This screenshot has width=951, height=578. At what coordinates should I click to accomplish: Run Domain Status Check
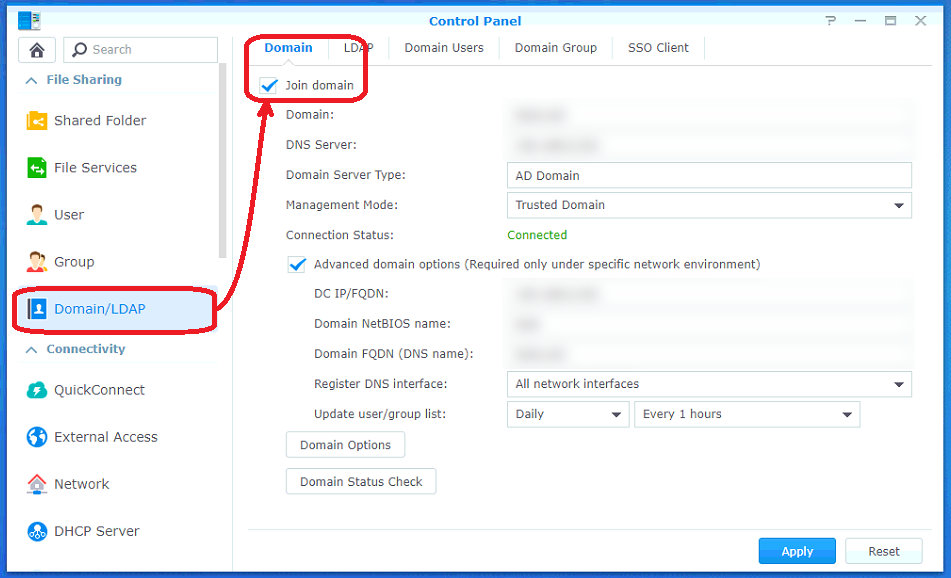click(x=361, y=481)
